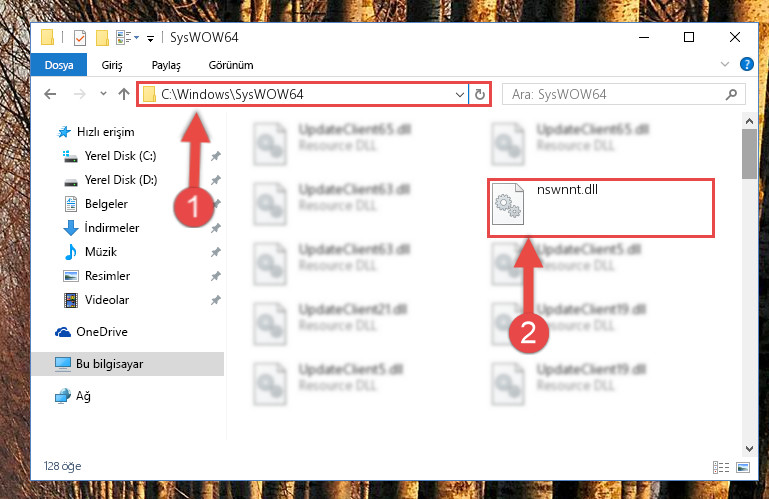Toggle the pin next to Videolar
769x499 pixels.
(x=215, y=300)
